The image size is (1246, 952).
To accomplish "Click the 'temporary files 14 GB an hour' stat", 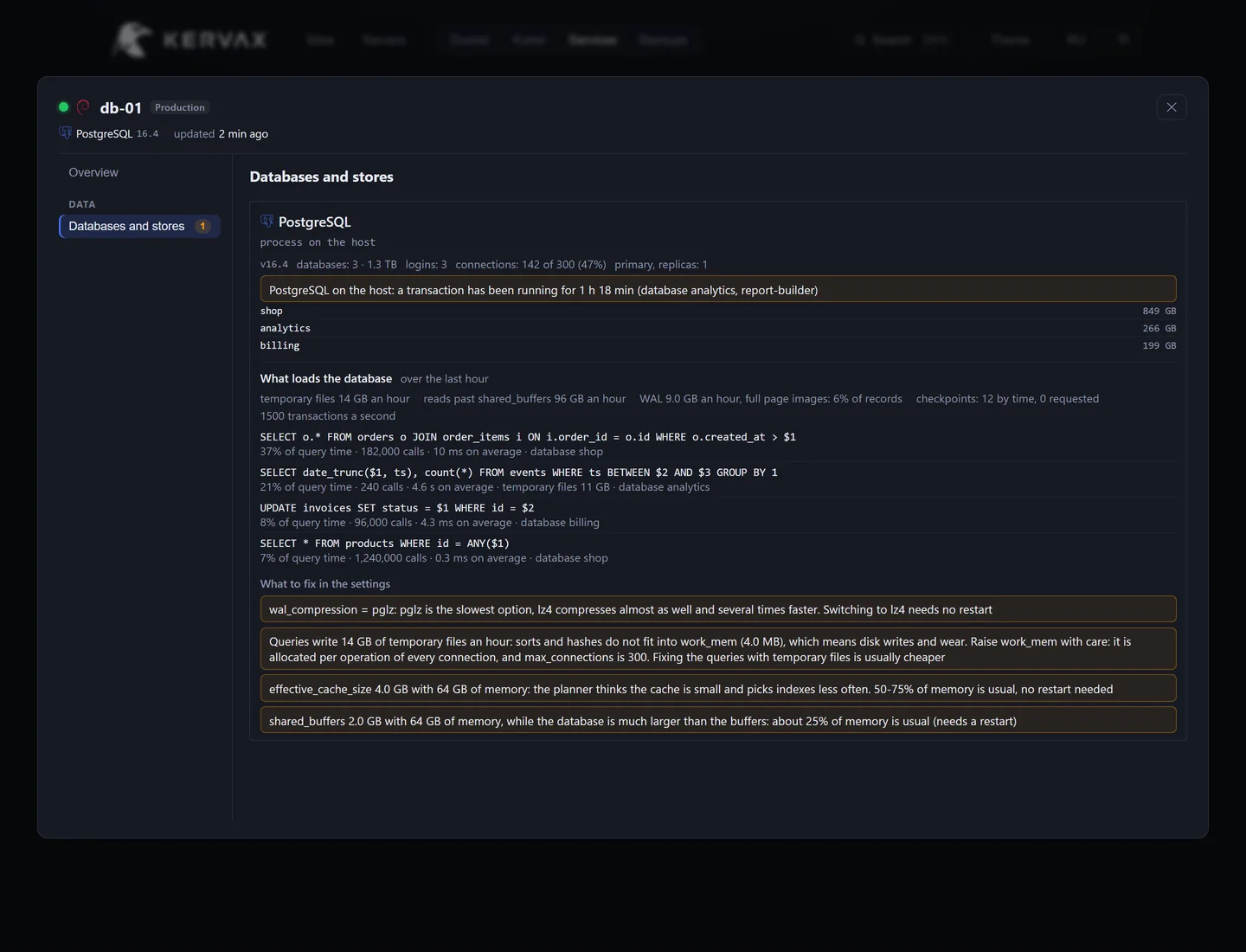I will pos(335,399).
